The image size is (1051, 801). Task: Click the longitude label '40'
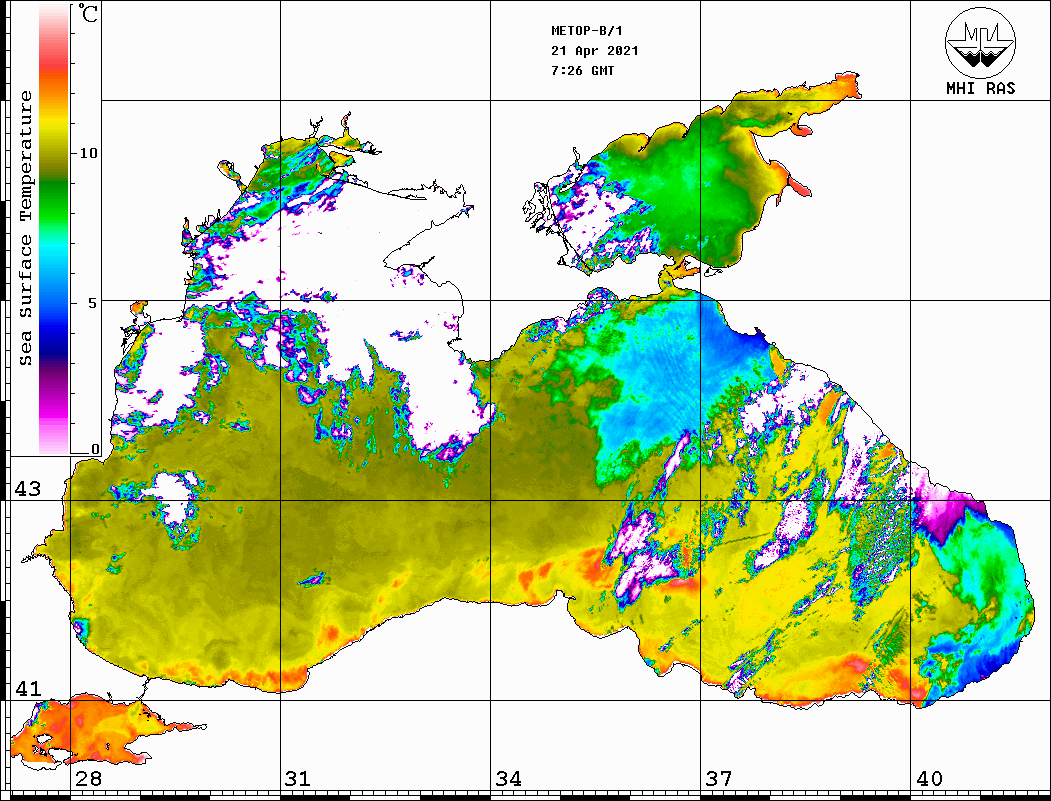click(x=929, y=779)
